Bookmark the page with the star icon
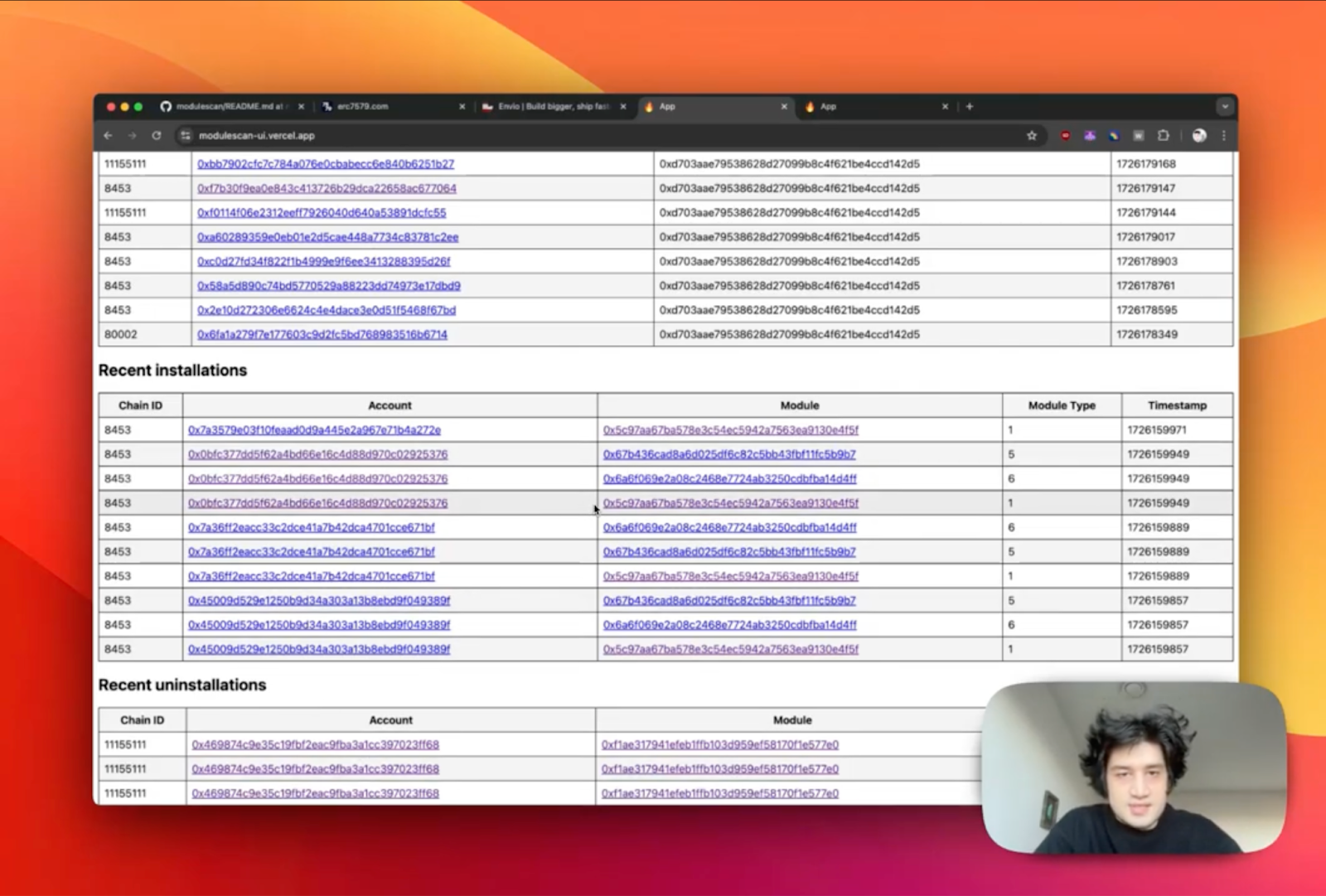The height and width of the screenshot is (896, 1326). tap(1031, 135)
